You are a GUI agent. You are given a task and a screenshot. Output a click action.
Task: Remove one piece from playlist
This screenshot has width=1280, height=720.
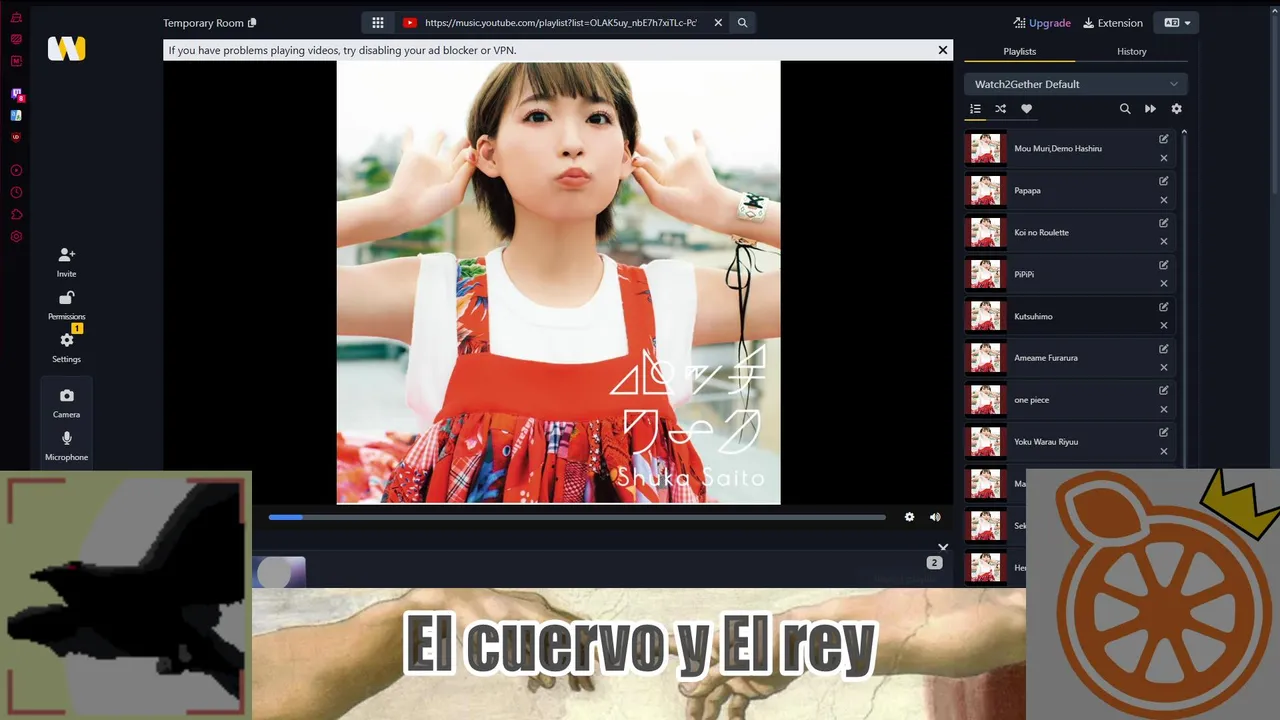point(1163,410)
